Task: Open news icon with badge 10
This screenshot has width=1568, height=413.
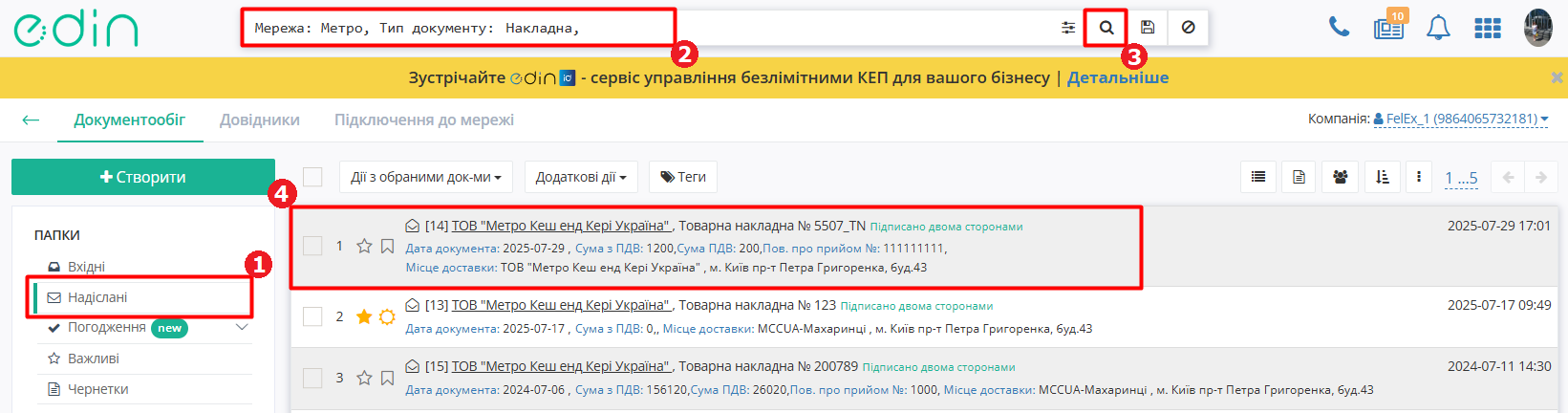Action: pos(1389,28)
